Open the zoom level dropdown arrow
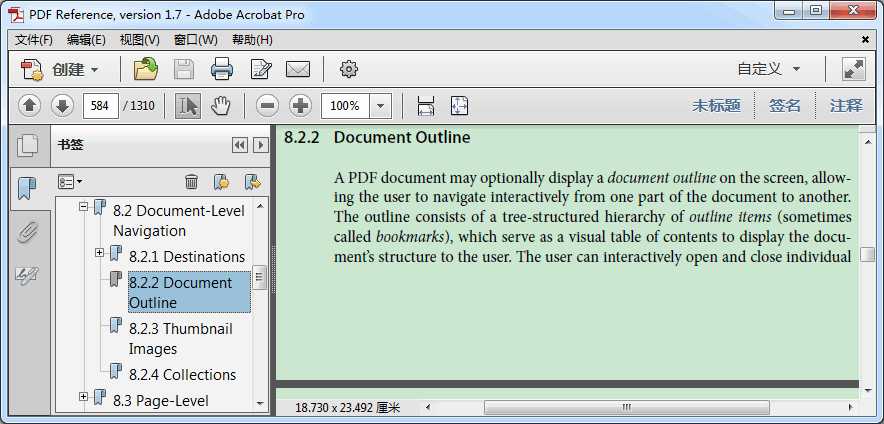The image size is (884, 424). pos(381,105)
